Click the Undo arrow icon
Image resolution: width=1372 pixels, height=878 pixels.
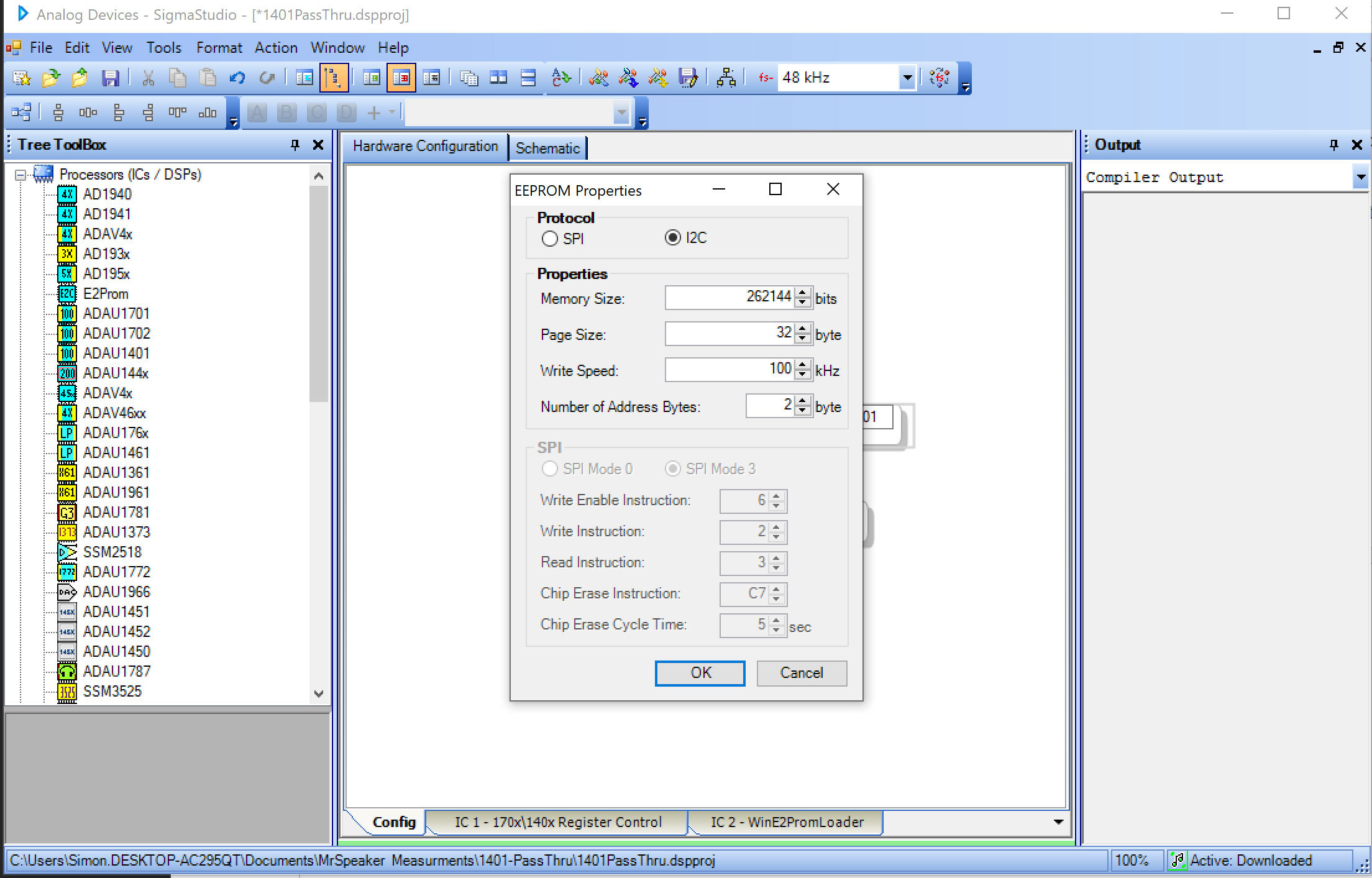[237, 78]
